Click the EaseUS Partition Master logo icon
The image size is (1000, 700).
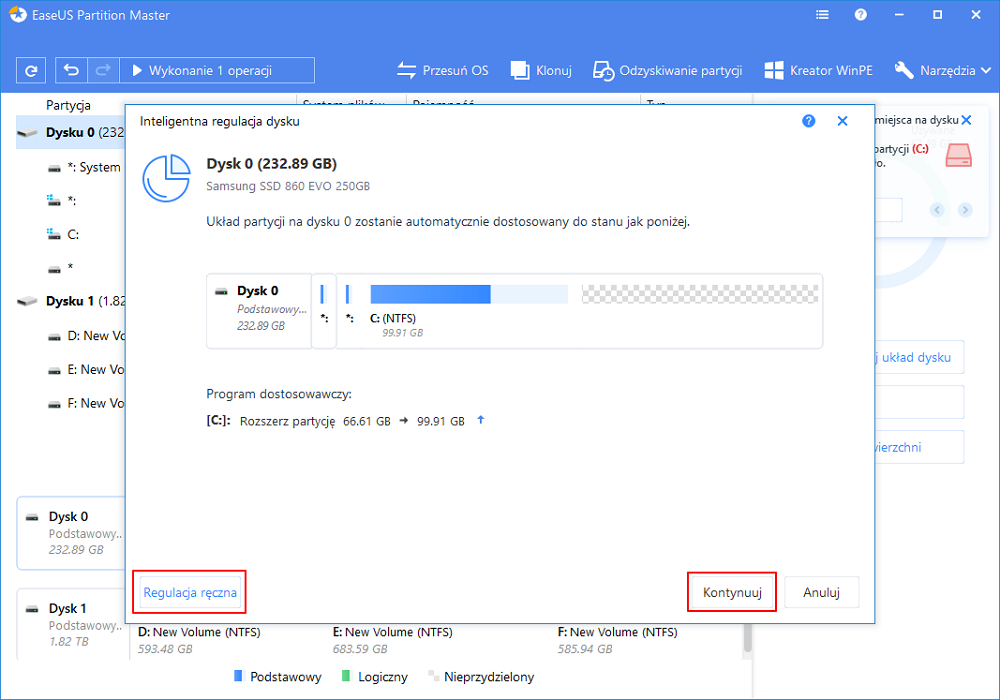click(18, 15)
